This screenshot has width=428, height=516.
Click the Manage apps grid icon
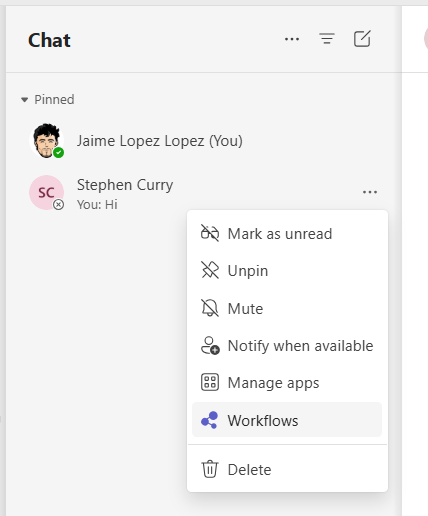point(210,382)
